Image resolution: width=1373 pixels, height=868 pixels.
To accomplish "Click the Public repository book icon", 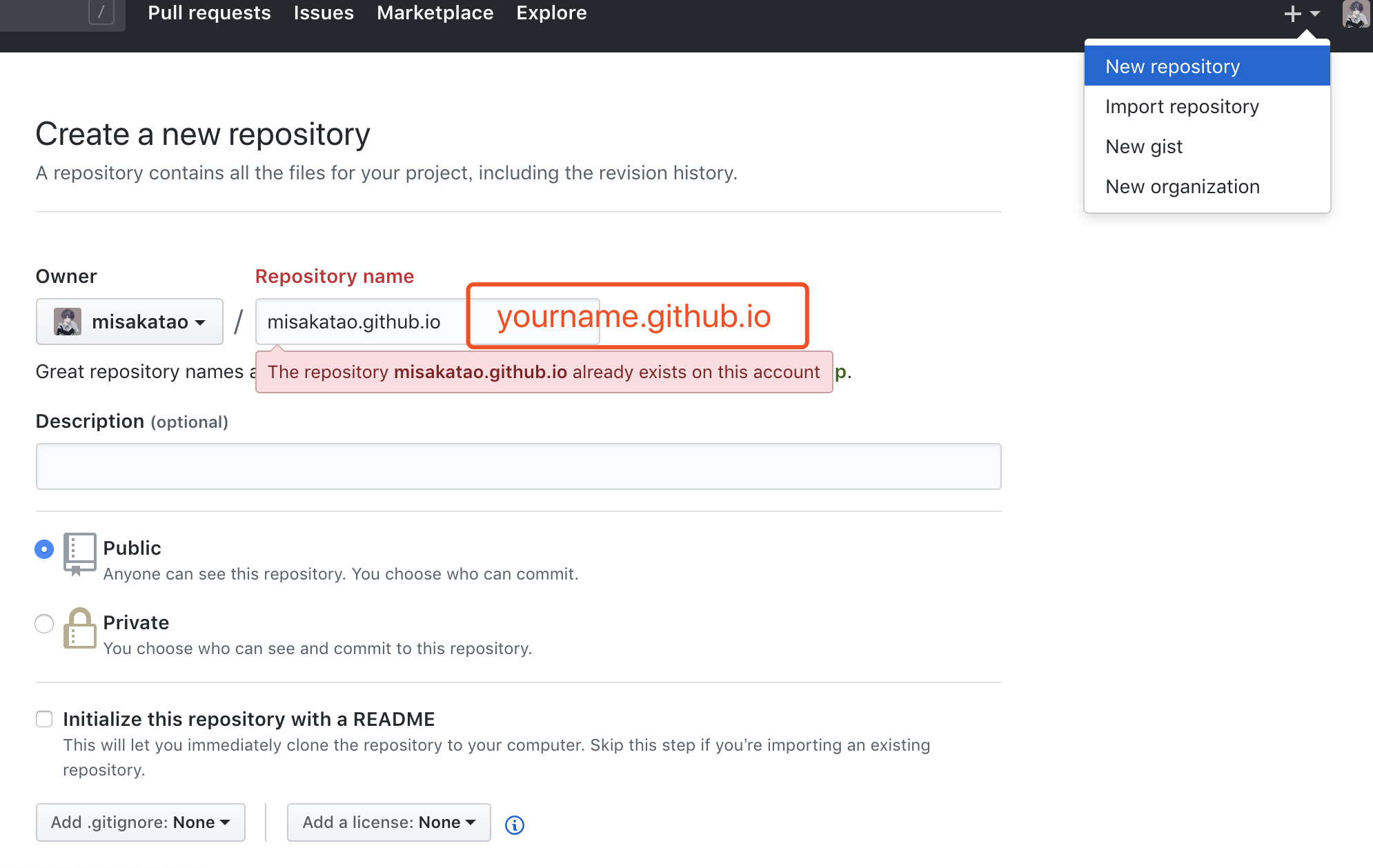I will pyautogui.click(x=79, y=553).
